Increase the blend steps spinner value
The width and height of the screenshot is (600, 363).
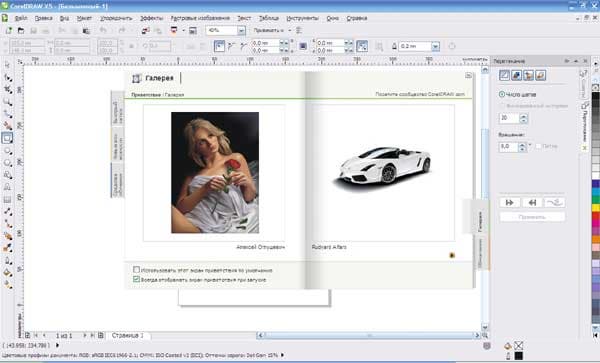click(523, 116)
